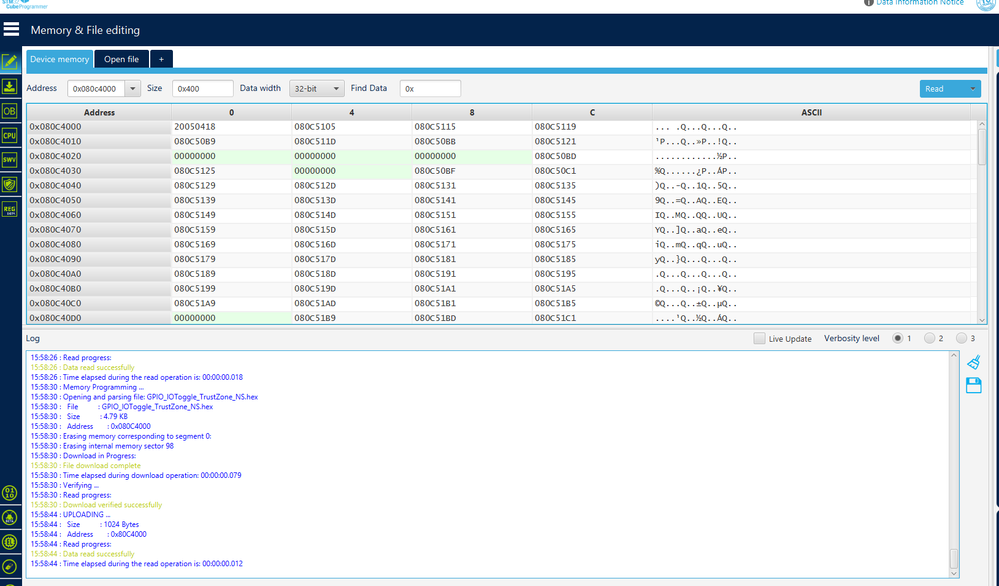Image resolution: width=999 pixels, height=586 pixels.
Task: Open the BETA bug icon in sidebar
Action: click(x=10, y=517)
